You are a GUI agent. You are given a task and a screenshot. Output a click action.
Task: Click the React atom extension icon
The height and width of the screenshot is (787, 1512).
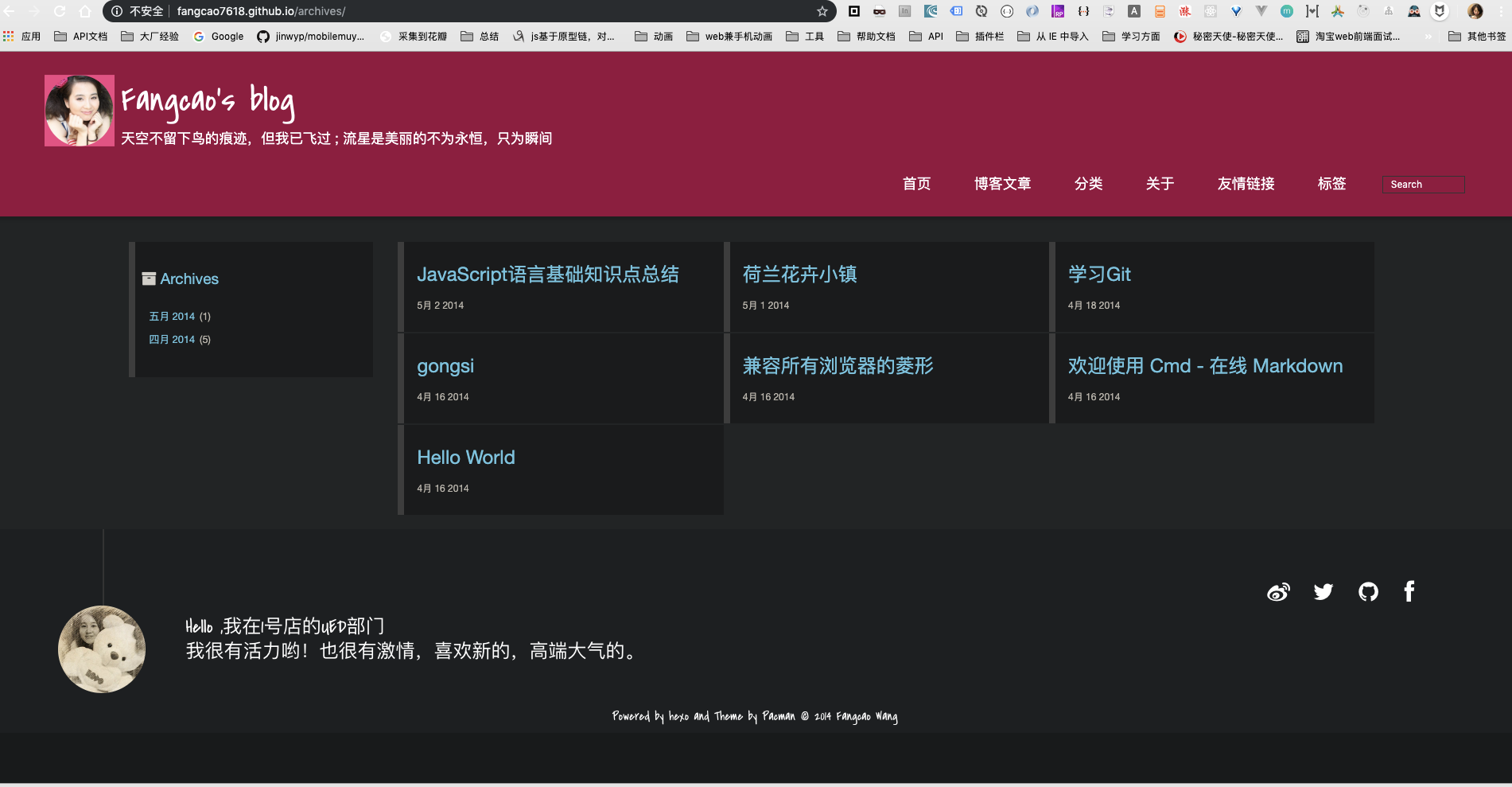(1211, 11)
